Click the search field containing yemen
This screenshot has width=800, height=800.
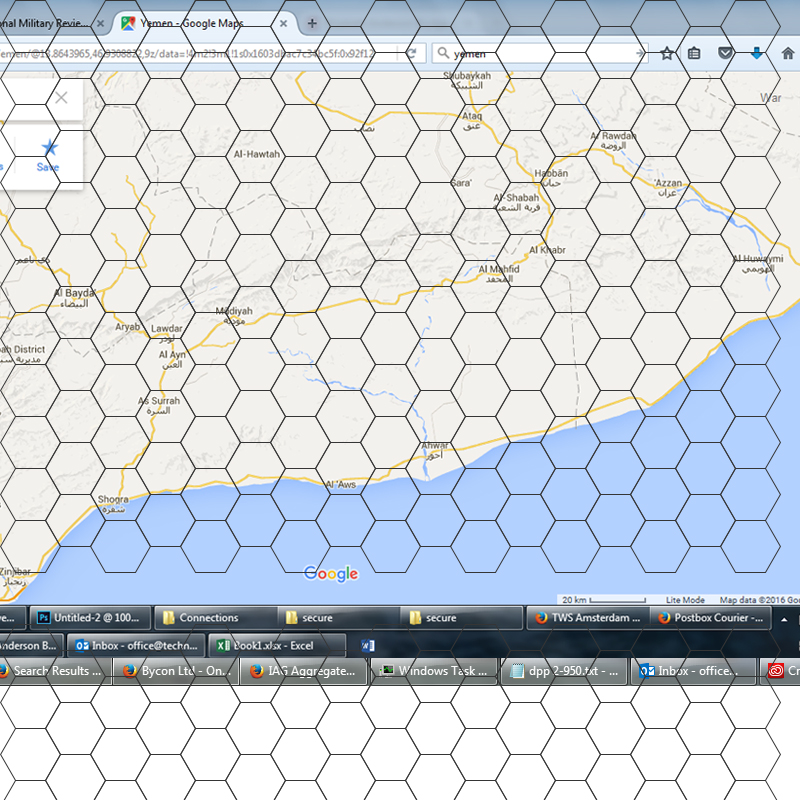coord(541,53)
